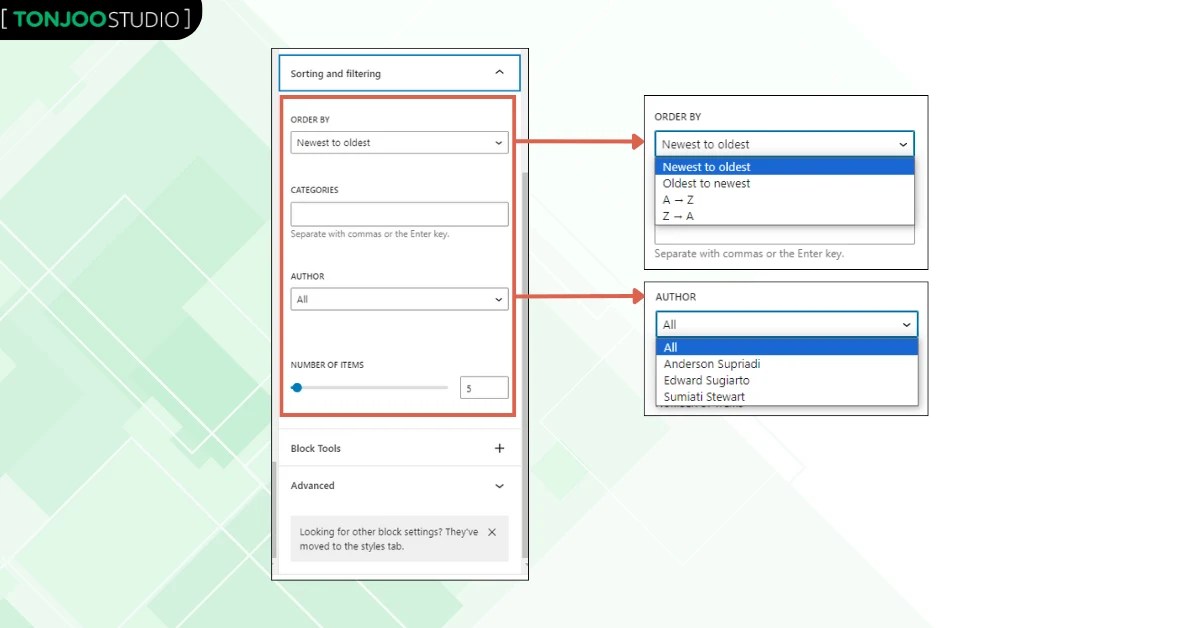Viewport: 1200px width, 628px height.
Task: Select author Edward Sugiarto
Action: [x=787, y=380]
